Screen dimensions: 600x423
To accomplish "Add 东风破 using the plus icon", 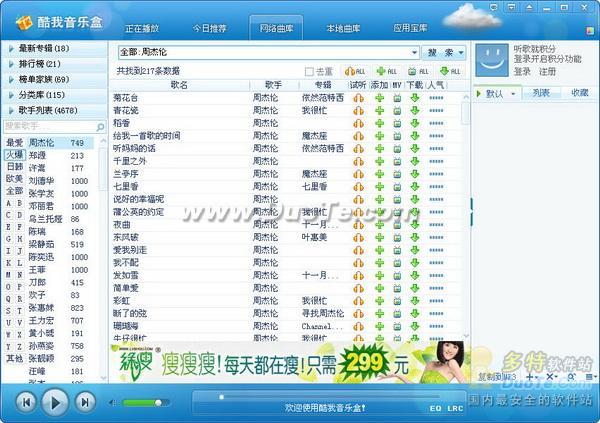I will pos(379,237).
